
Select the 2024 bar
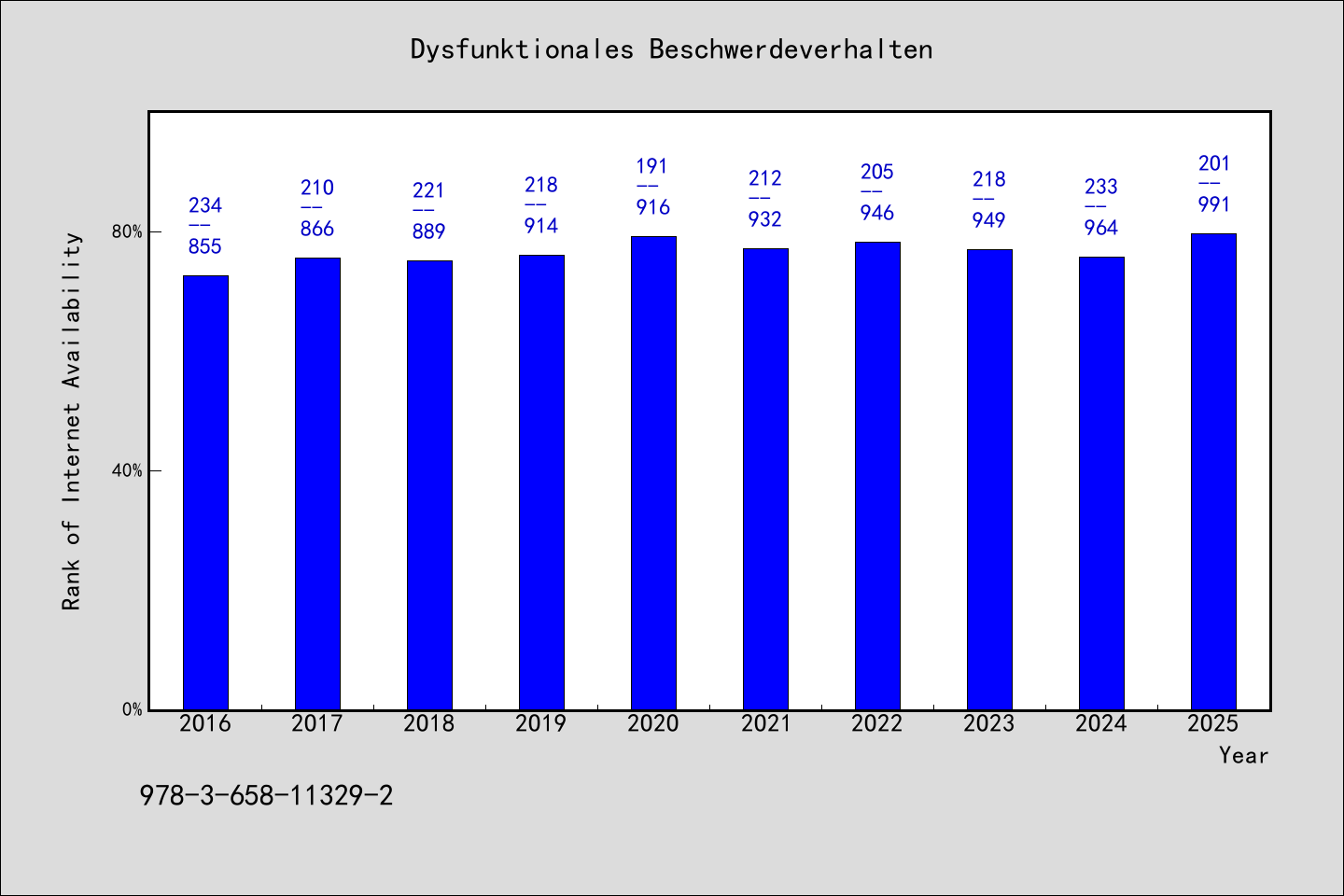[x=1101, y=483]
